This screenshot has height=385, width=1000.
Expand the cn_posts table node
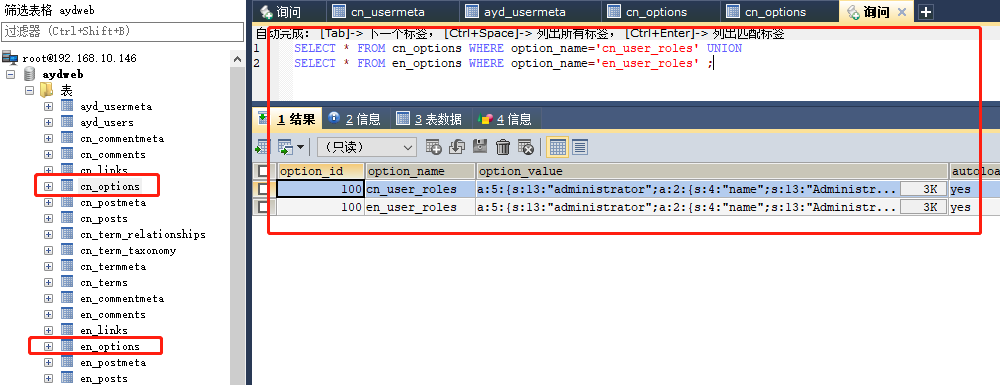pos(48,218)
